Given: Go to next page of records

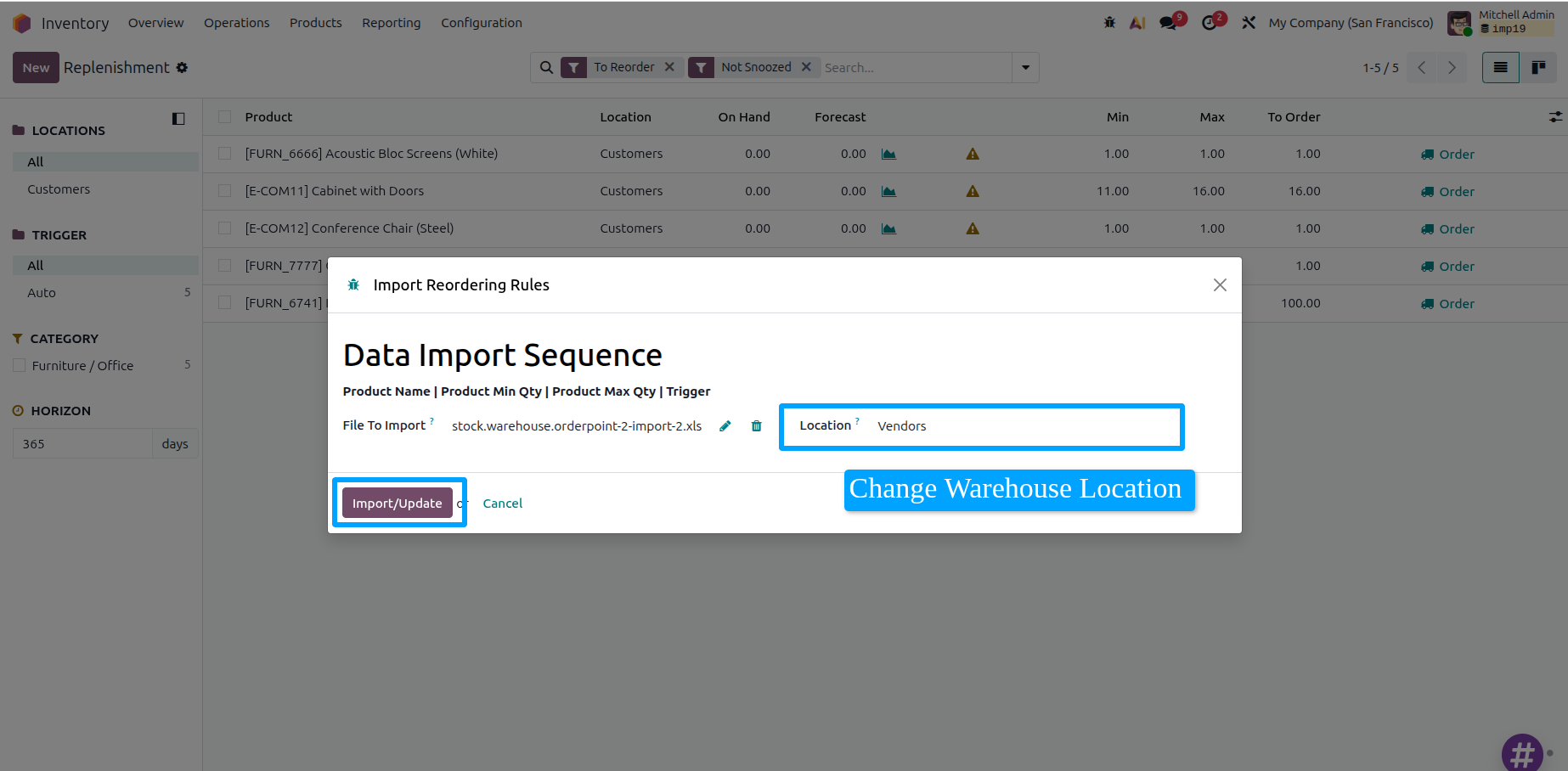Looking at the screenshot, I should coord(1452,67).
